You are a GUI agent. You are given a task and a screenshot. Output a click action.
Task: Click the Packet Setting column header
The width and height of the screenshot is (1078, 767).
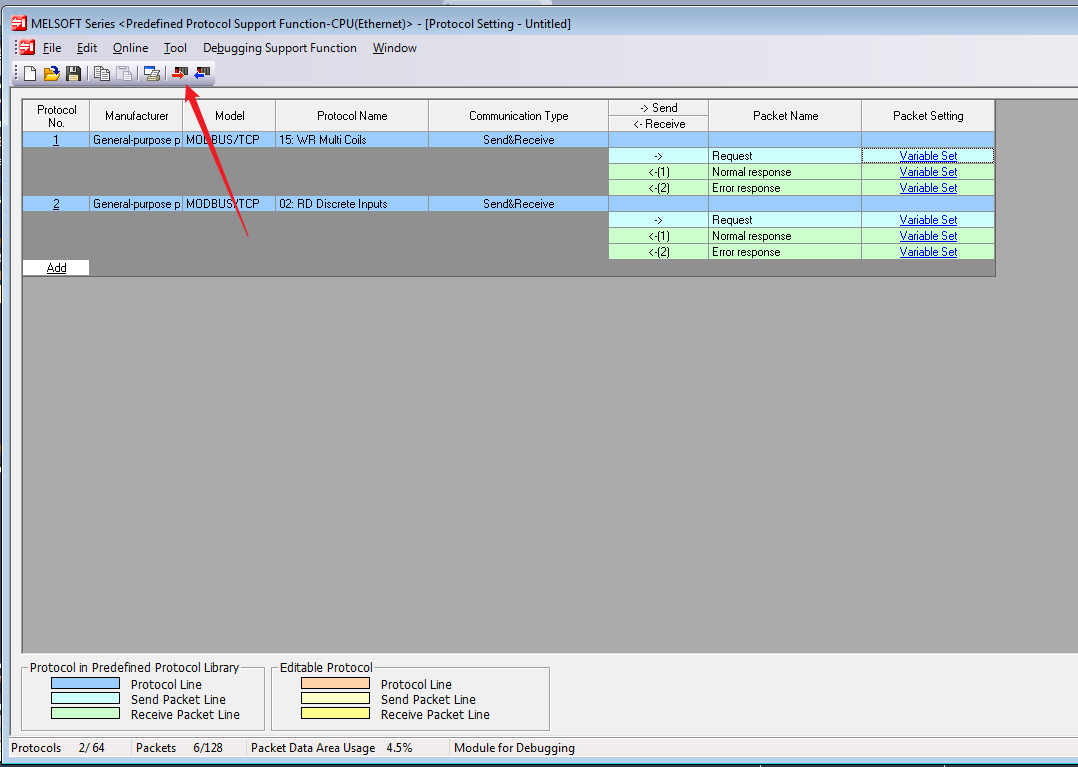tap(927, 116)
